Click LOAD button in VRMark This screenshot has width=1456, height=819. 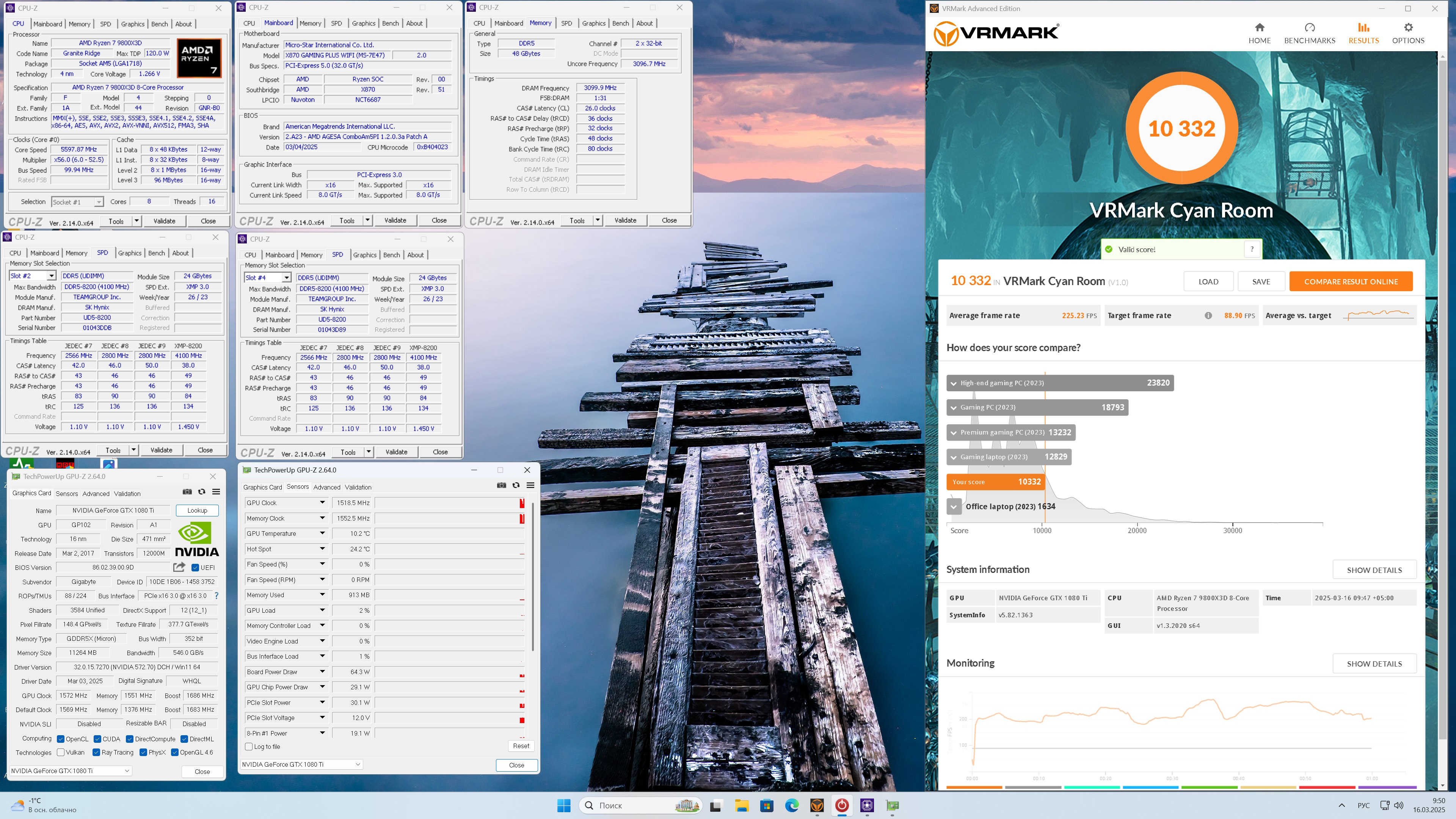[1208, 281]
